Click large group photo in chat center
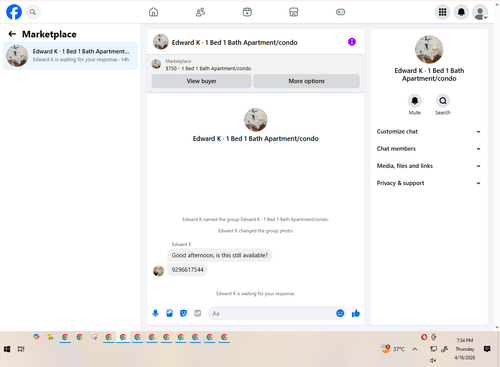This screenshot has width=500, height=367. (x=256, y=120)
